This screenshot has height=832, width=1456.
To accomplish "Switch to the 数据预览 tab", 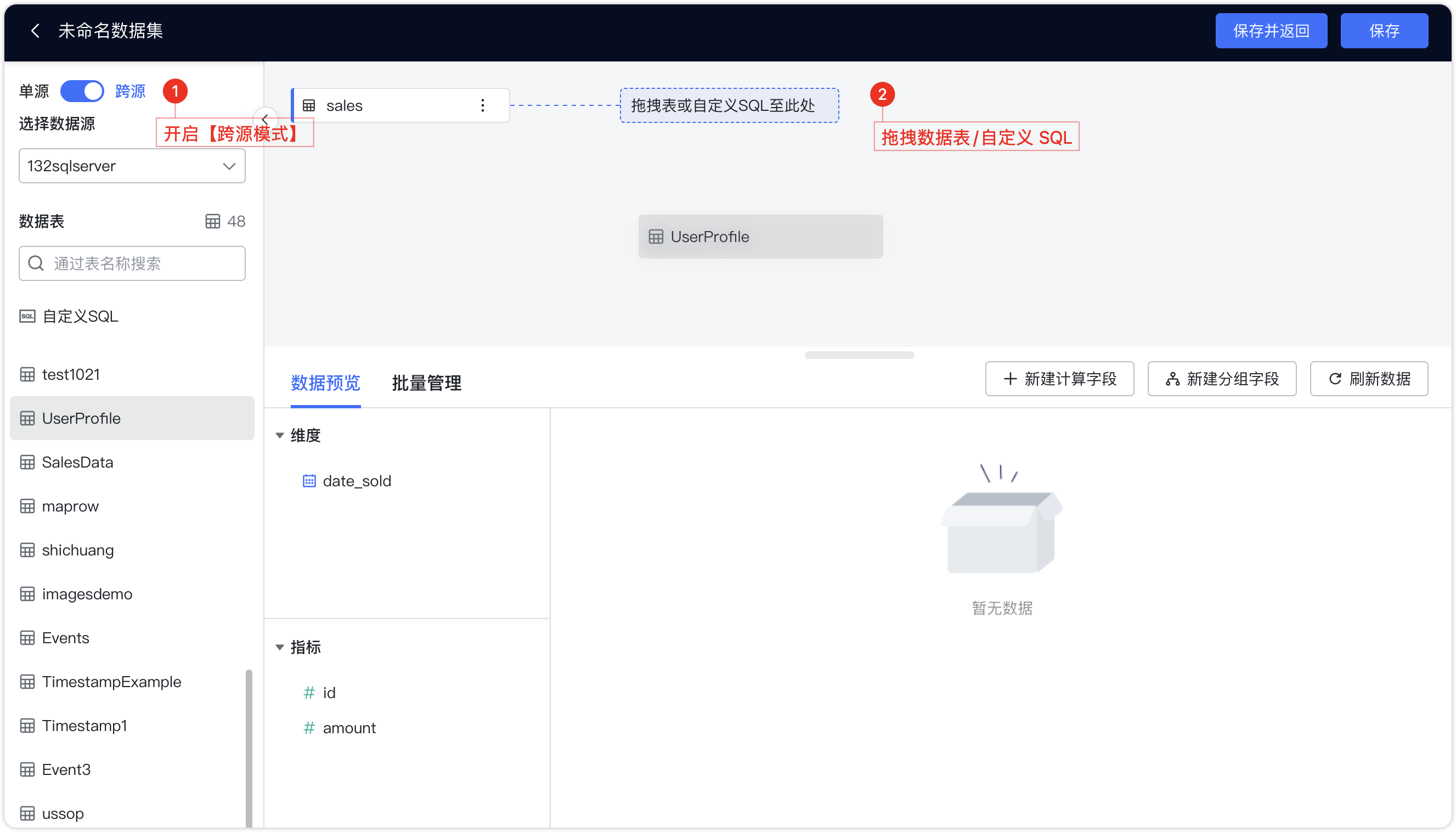I will coord(325,383).
